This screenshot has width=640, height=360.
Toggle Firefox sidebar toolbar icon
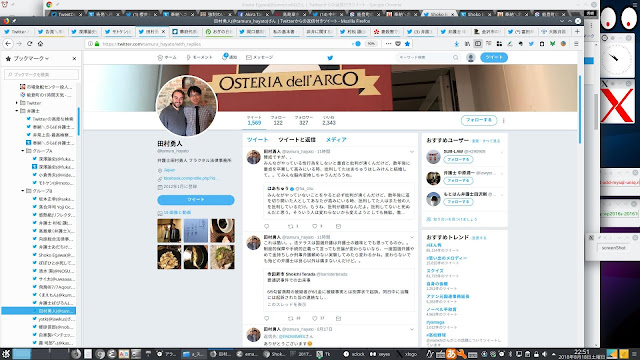(x=478, y=44)
